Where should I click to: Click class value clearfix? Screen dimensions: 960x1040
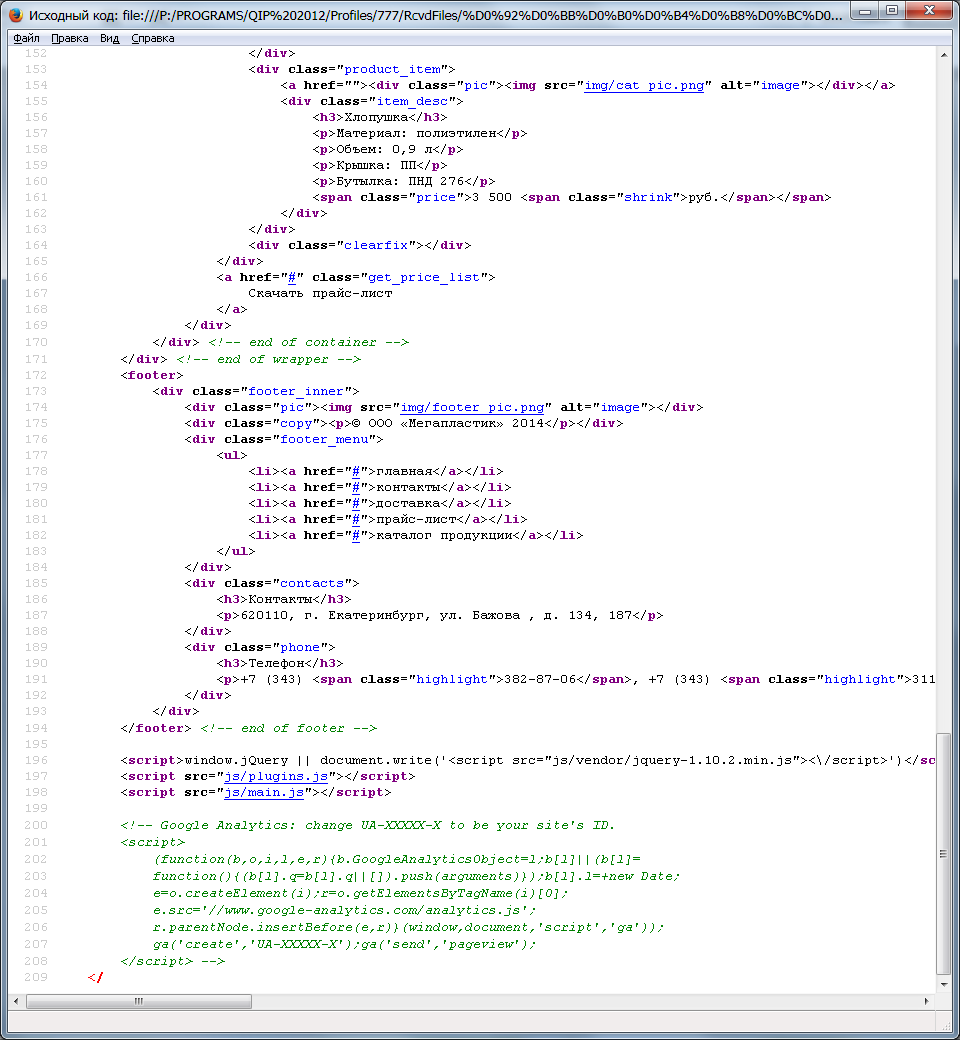point(376,245)
